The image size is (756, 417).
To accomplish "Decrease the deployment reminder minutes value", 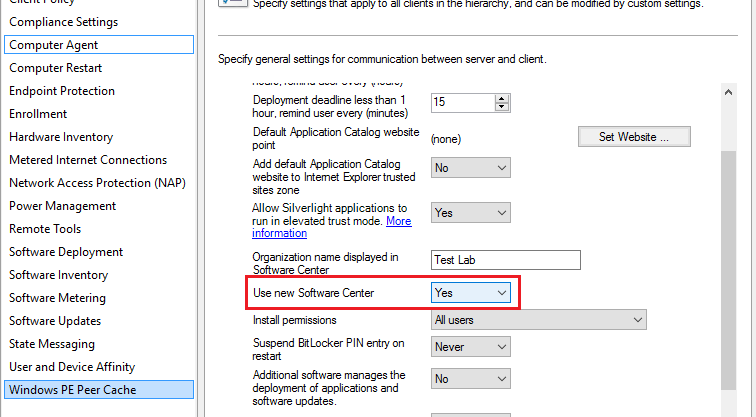I will (x=502, y=107).
